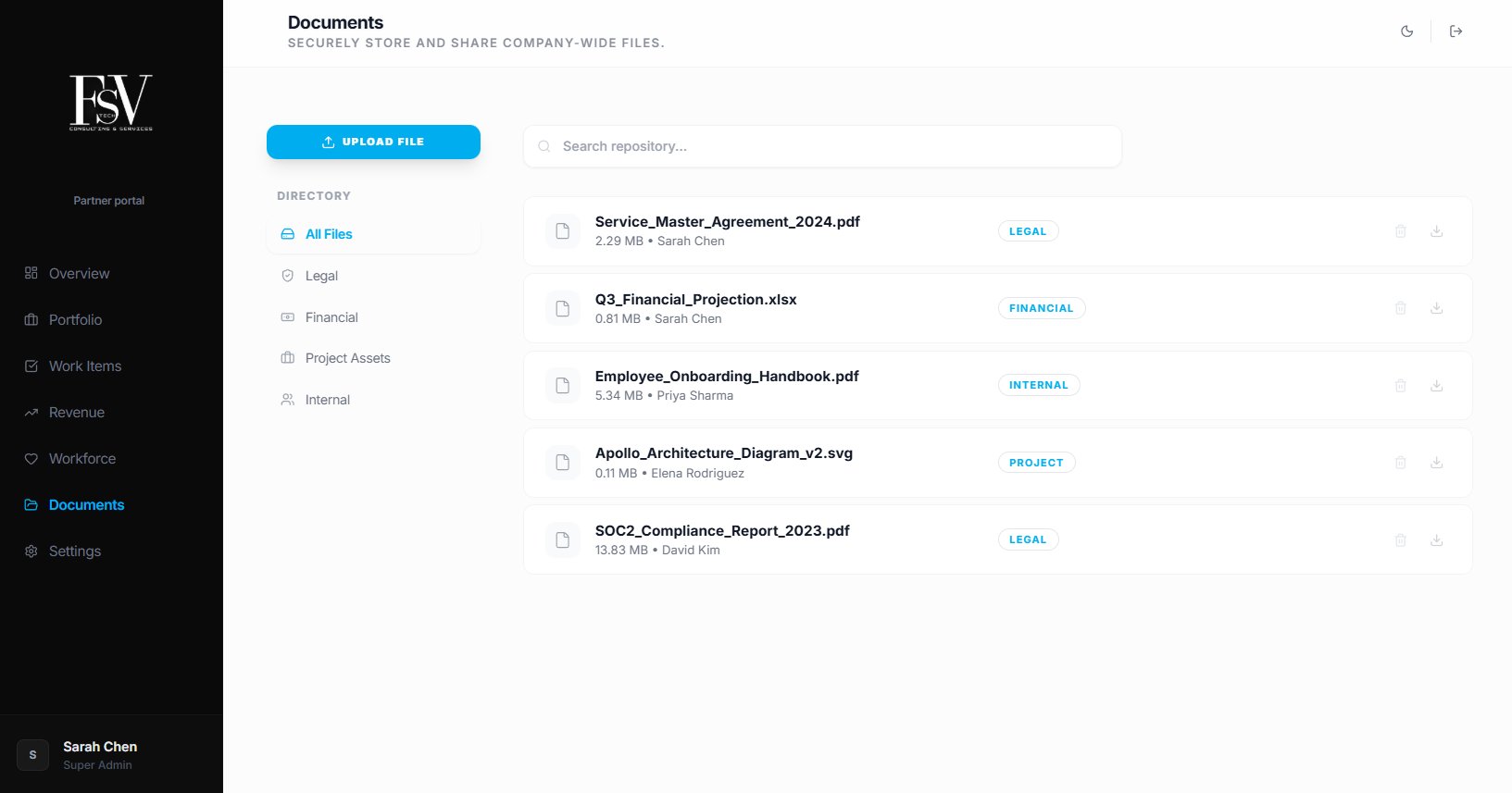The height and width of the screenshot is (793, 1512).
Task: Click '0.11 MB • Elena Rodriguez' details
Action: [x=669, y=474]
